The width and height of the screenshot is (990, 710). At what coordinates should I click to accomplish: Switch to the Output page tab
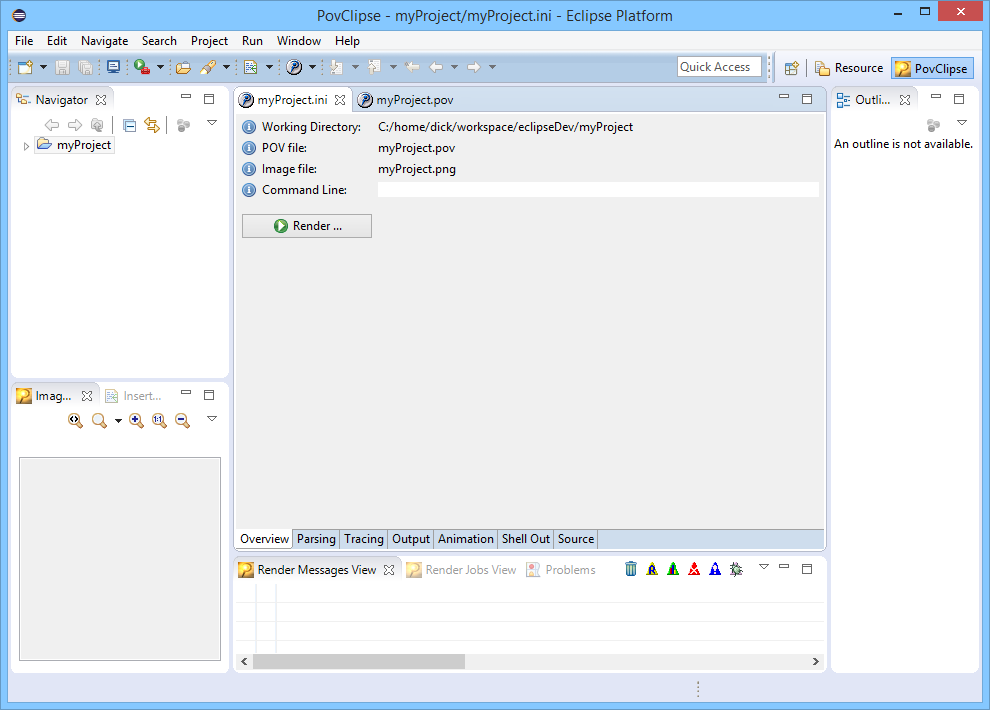pyautogui.click(x=411, y=539)
